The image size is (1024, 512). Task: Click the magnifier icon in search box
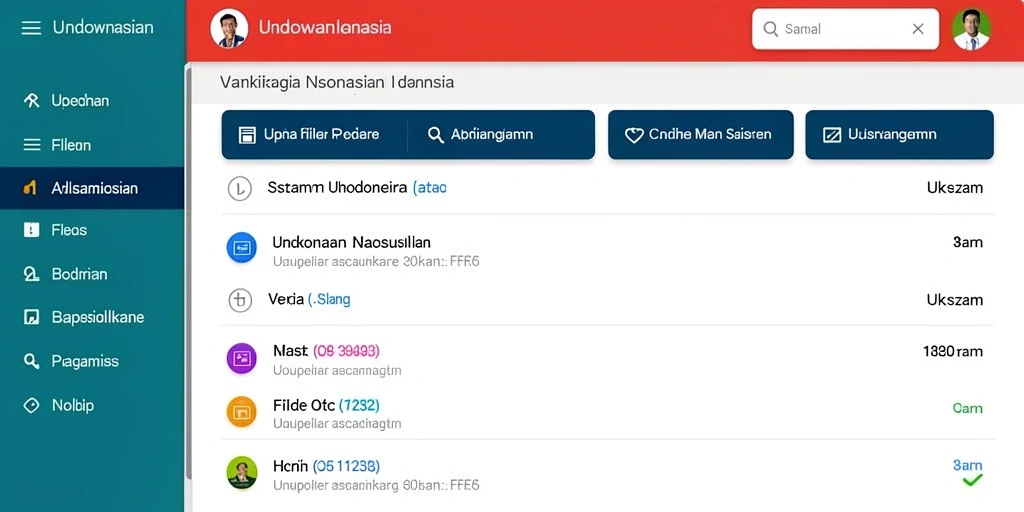pyautogui.click(x=771, y=29)
